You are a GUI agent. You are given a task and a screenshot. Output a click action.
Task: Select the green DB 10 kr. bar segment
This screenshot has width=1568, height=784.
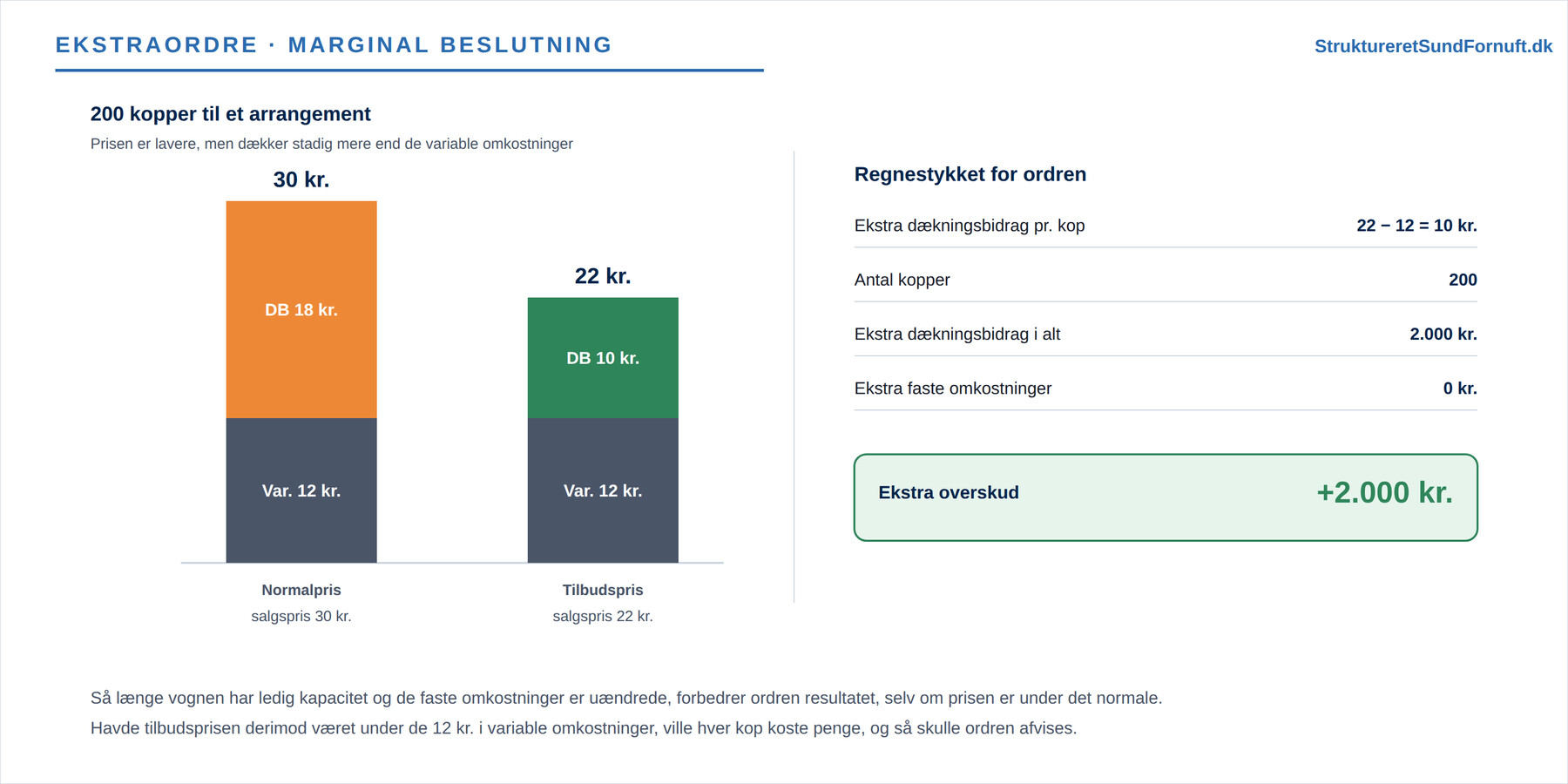[603, 358]
